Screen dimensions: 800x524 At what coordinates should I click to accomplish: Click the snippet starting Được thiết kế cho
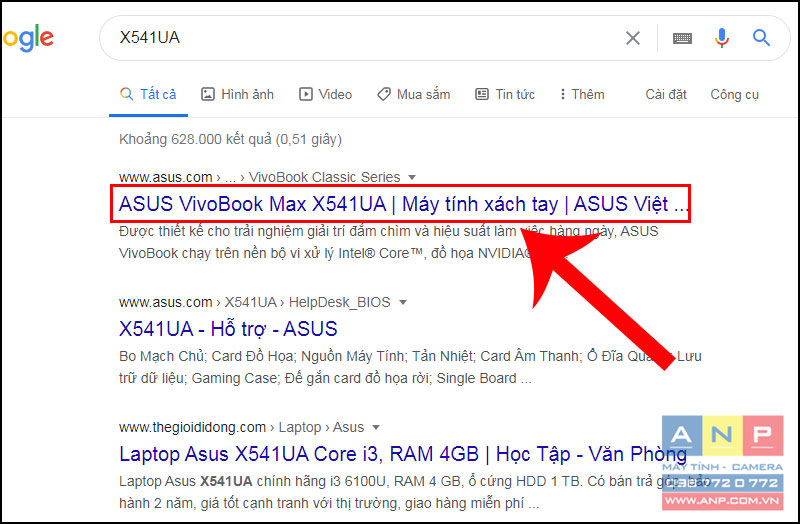click(x=389, y=242)
